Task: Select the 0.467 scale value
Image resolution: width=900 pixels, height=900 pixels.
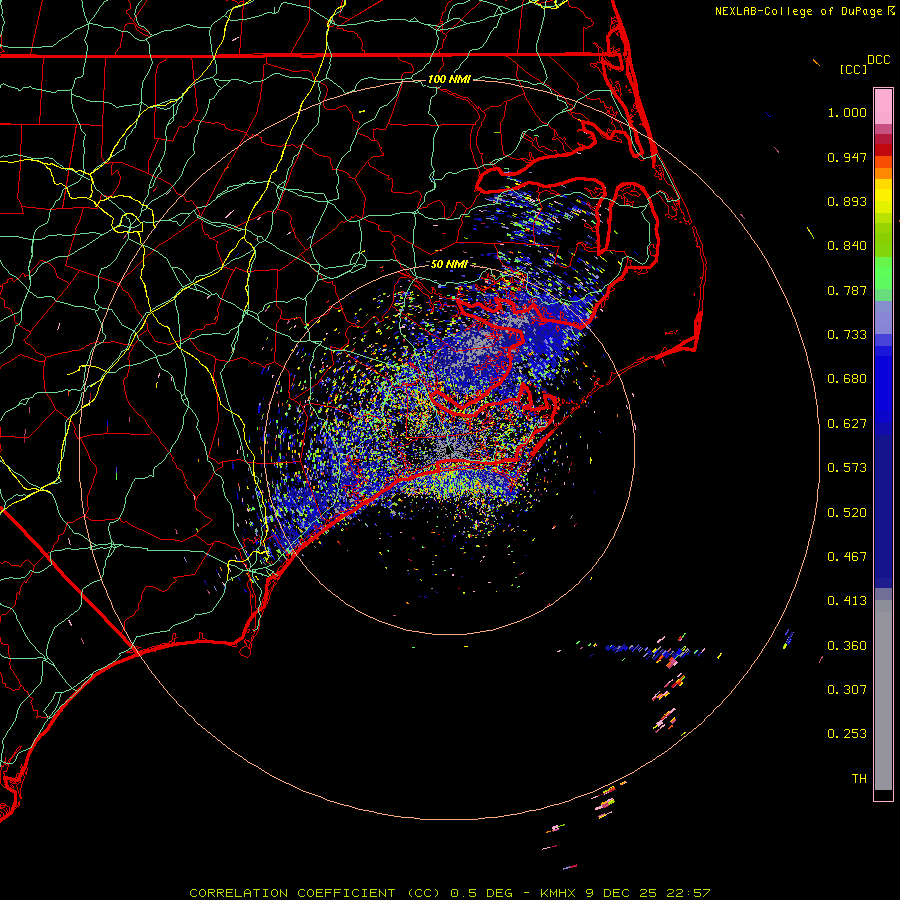Action: [x=847, y=557]
